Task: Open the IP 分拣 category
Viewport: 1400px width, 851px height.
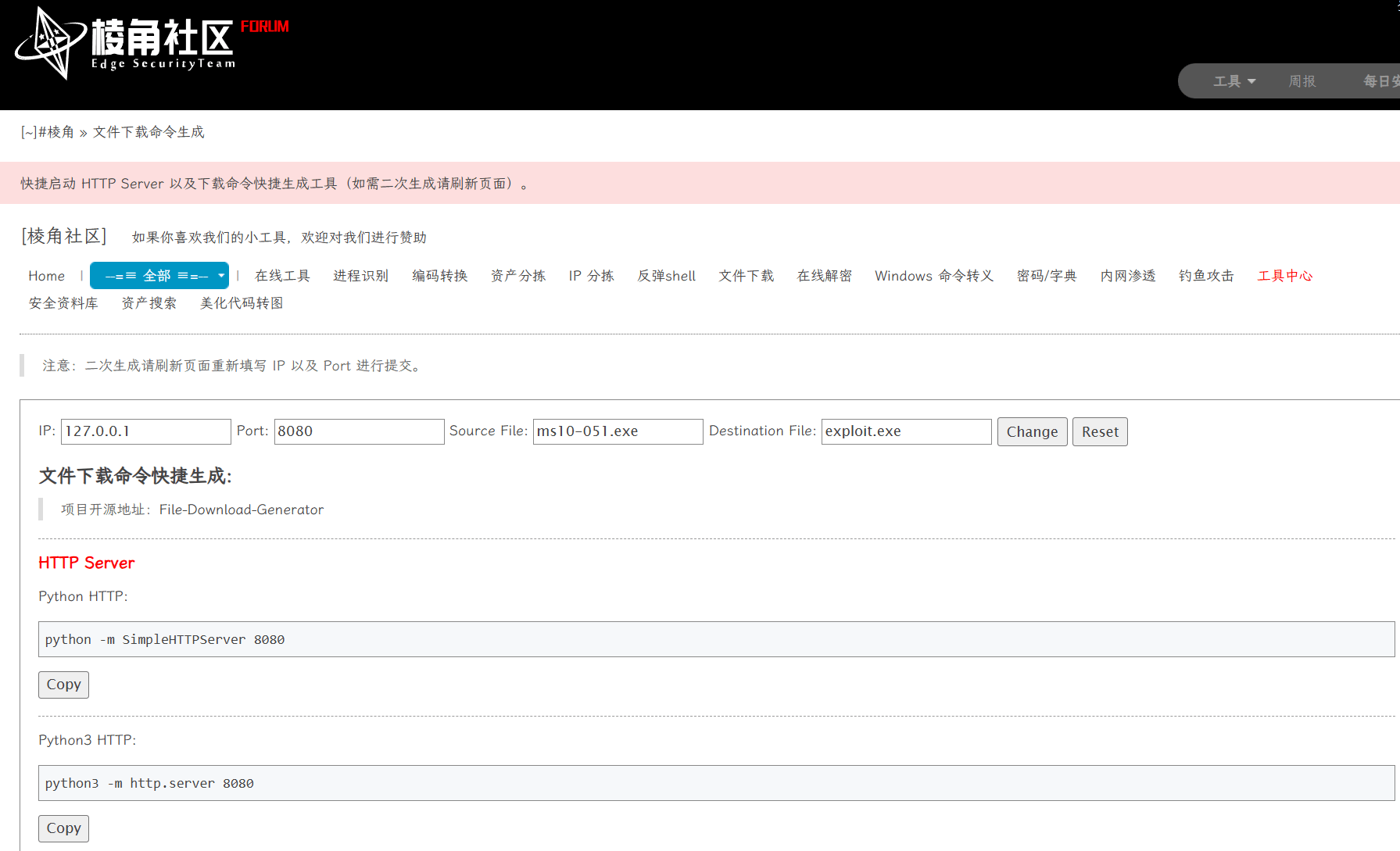Action: (x=592, y=276)
